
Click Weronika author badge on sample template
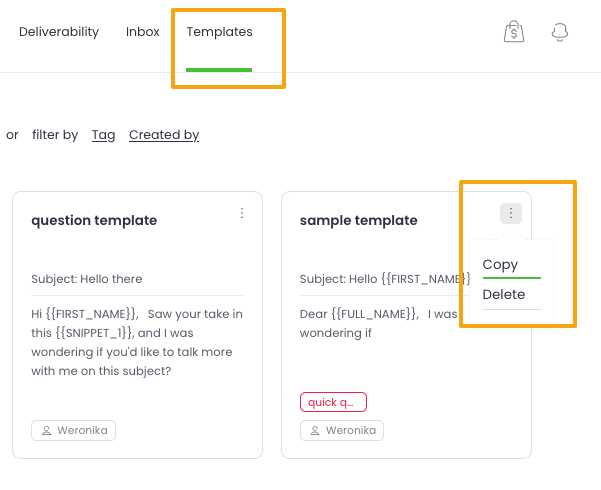[x=342, y=431]
